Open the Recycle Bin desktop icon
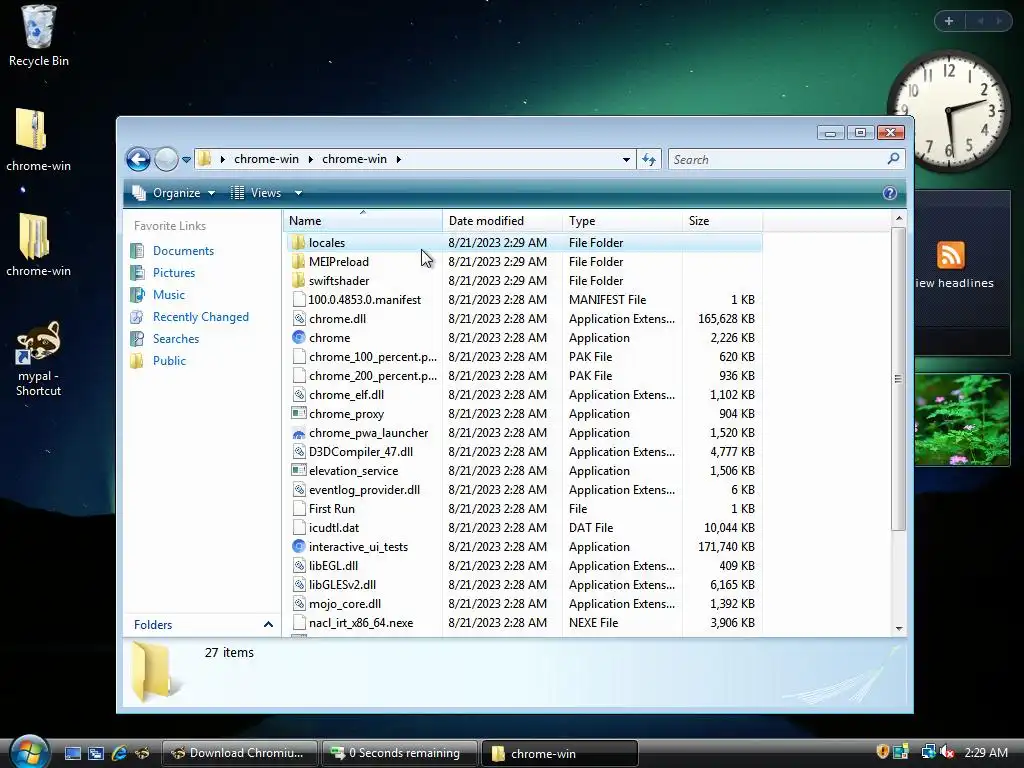This screenshot has width=1024, height=768. click(x=39, y=36)
